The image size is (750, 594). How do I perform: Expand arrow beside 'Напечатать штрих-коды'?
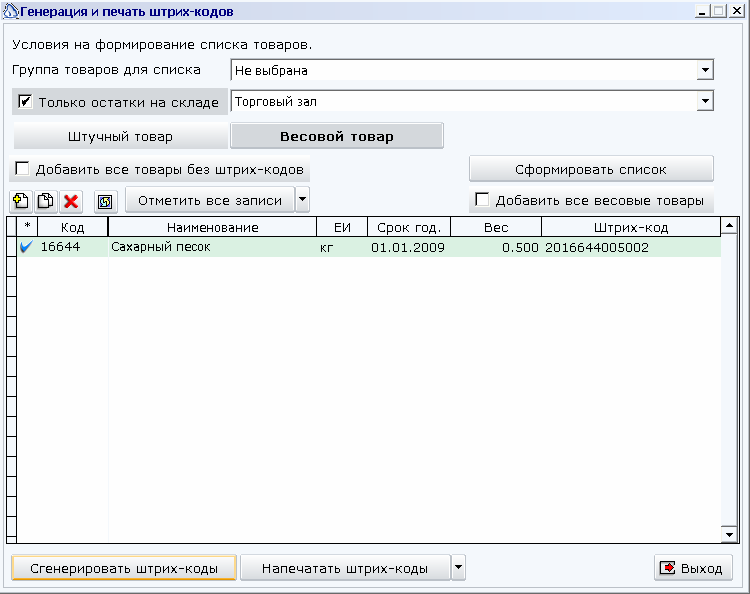(458, 568)
